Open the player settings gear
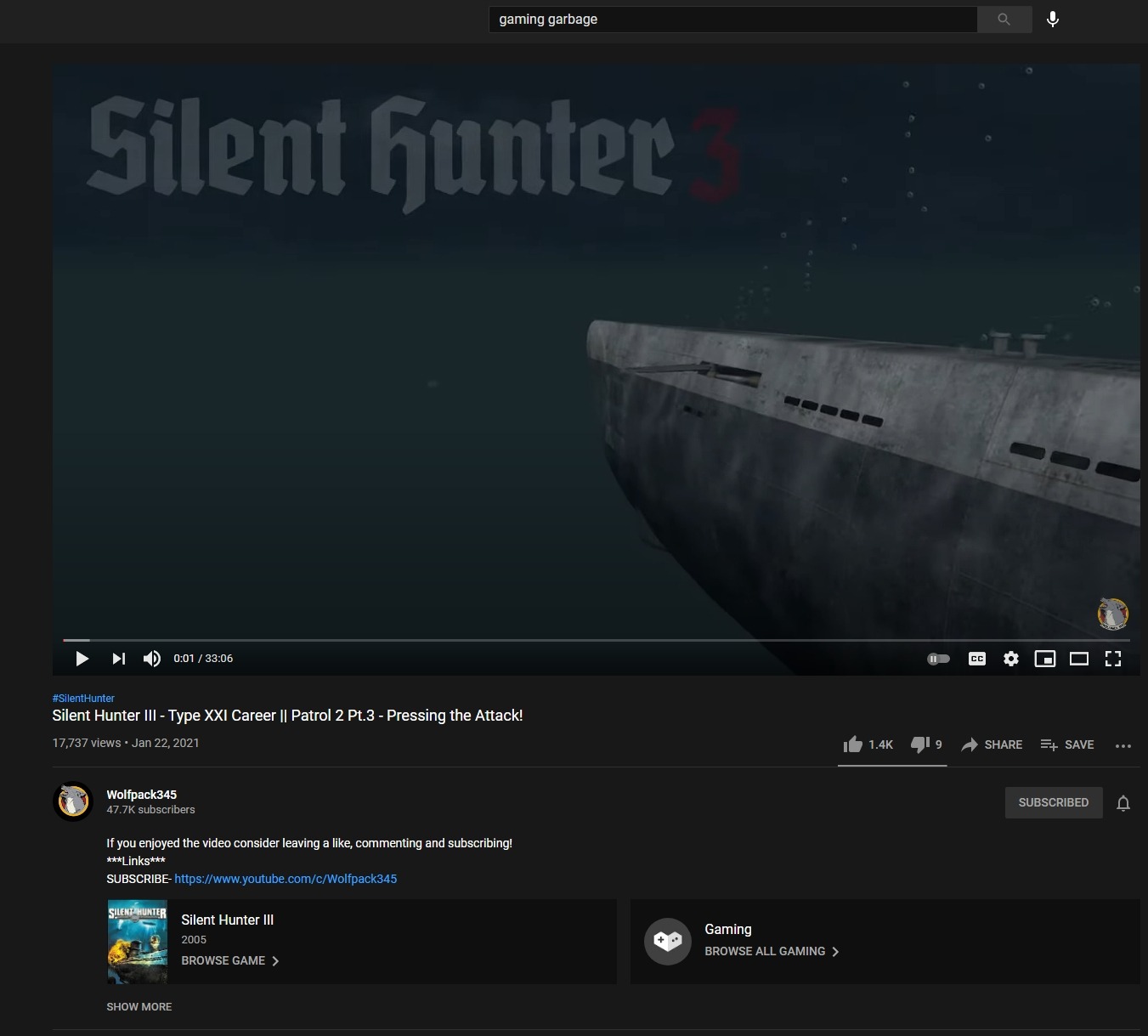This screenshot has width=1148, height=1036. pyautogui.click(x=1011, y=659)
